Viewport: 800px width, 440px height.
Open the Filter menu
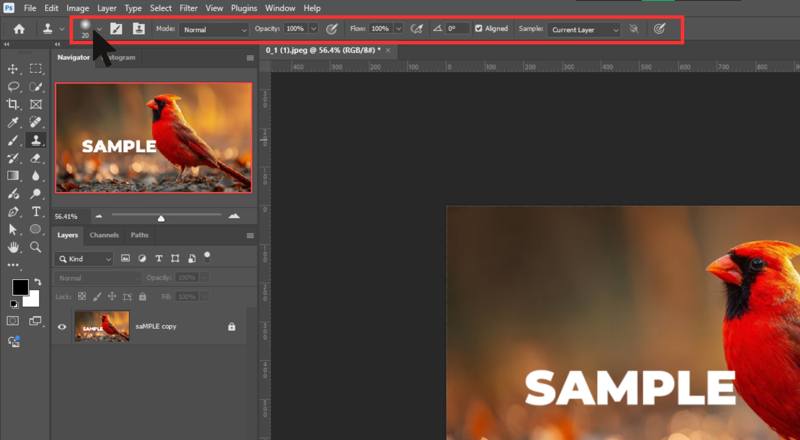click(188, 8)
